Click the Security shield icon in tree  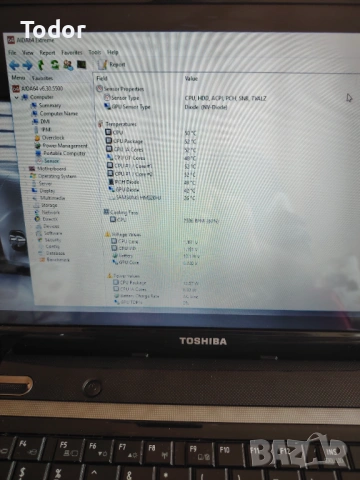pyautogui.click(x=40, y=240)
